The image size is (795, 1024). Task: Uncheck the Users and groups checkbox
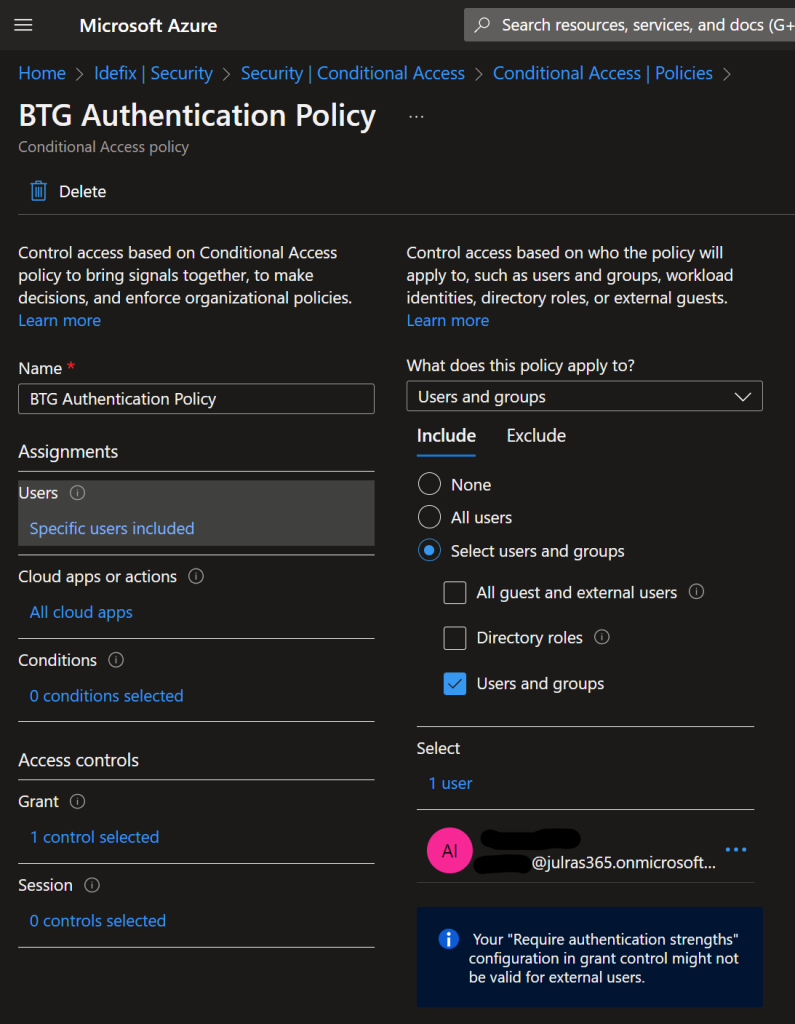click(455, 684)
